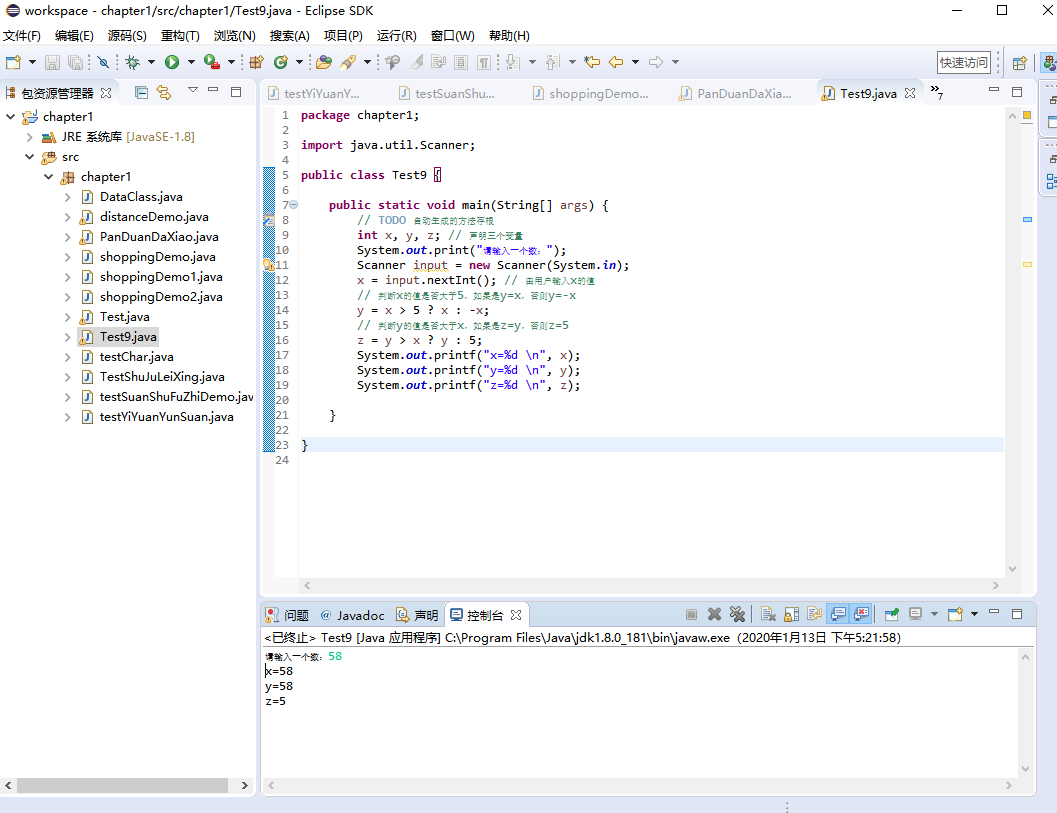Click the warning light bulb at line 11
The width and height of the screenshot is (1057, 813).
click(x=268, y=265)
